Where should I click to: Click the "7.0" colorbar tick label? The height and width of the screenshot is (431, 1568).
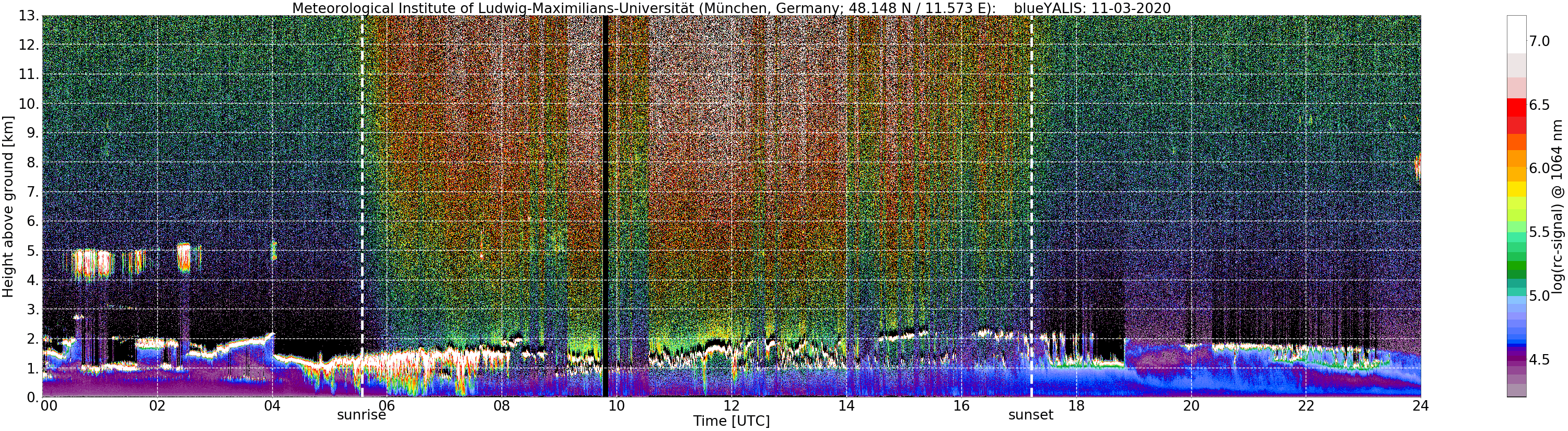[x=1539, y=41]
